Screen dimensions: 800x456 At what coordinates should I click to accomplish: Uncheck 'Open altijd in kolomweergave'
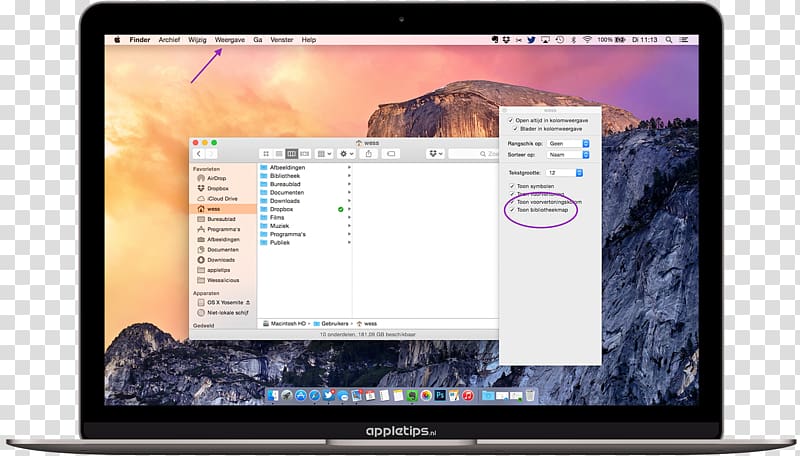(x=510, y=120)
